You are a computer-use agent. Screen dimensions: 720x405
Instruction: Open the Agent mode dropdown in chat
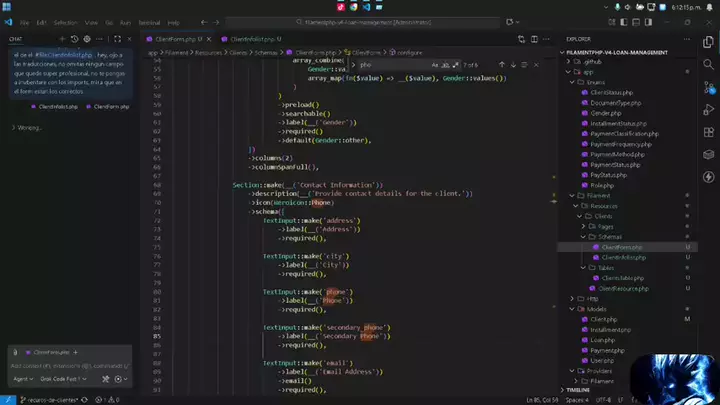coord(21,379)
